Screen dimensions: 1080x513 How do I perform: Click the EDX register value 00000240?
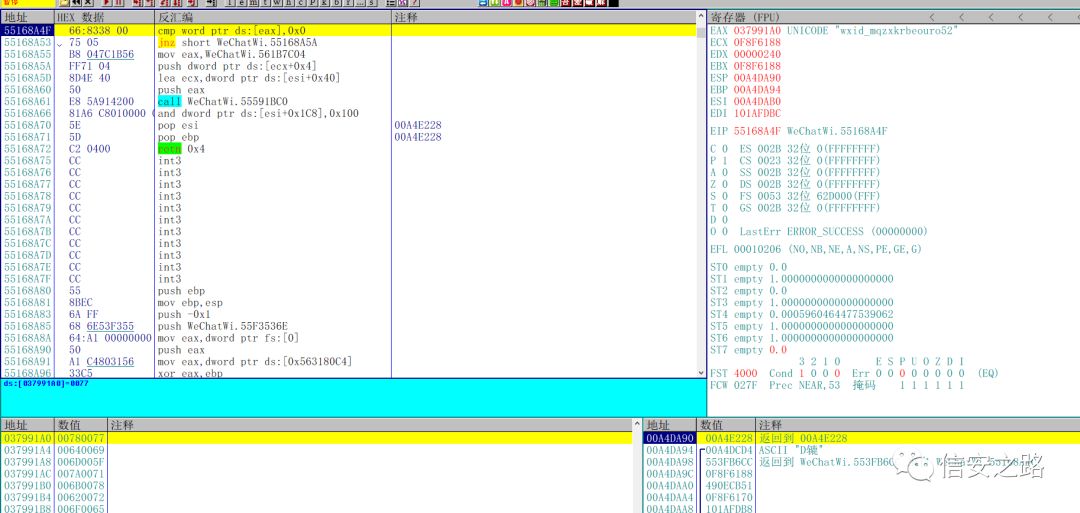tap(758, 54)
